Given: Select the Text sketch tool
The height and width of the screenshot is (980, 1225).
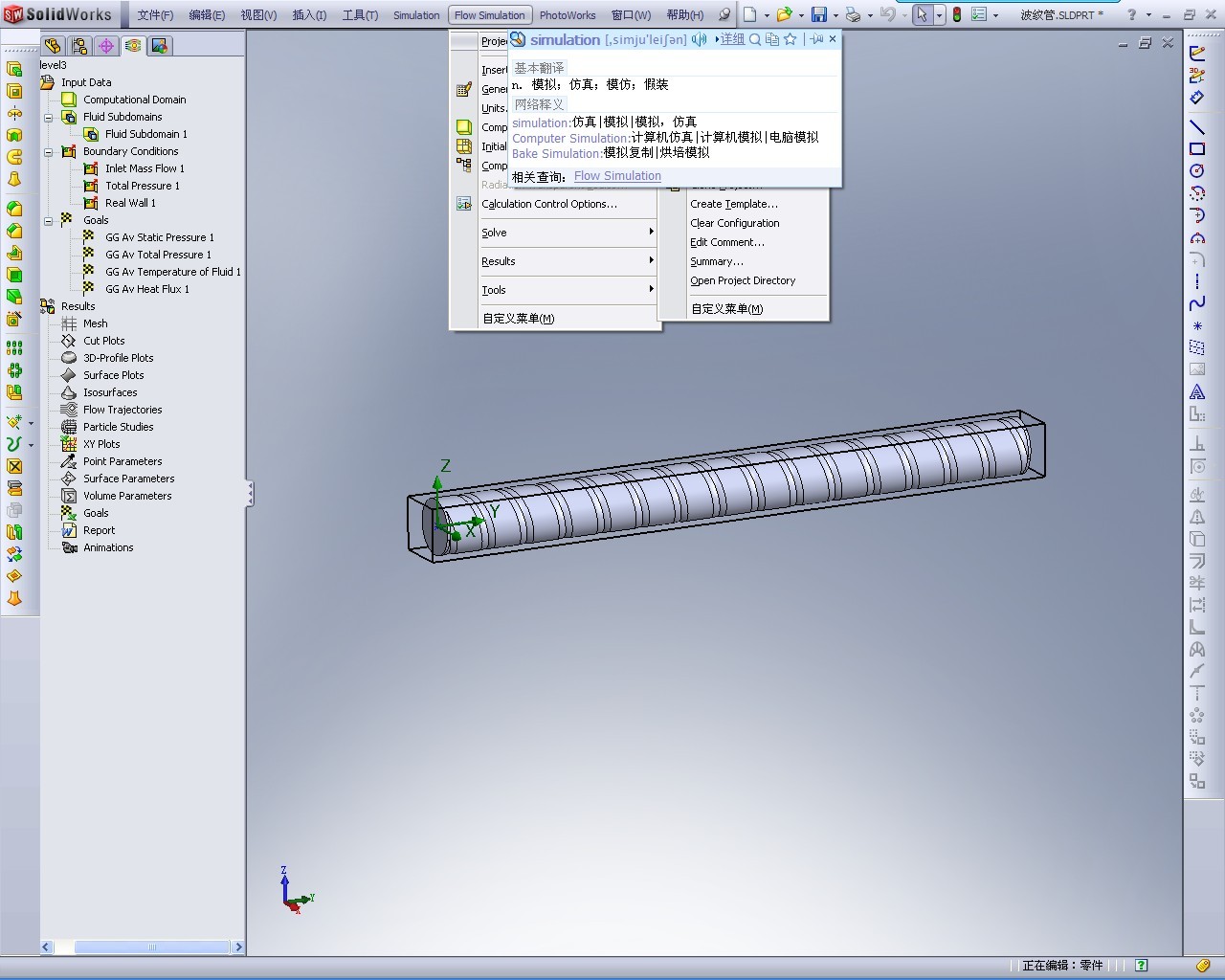Looking at the screenshot, I should click(1197, 392).
